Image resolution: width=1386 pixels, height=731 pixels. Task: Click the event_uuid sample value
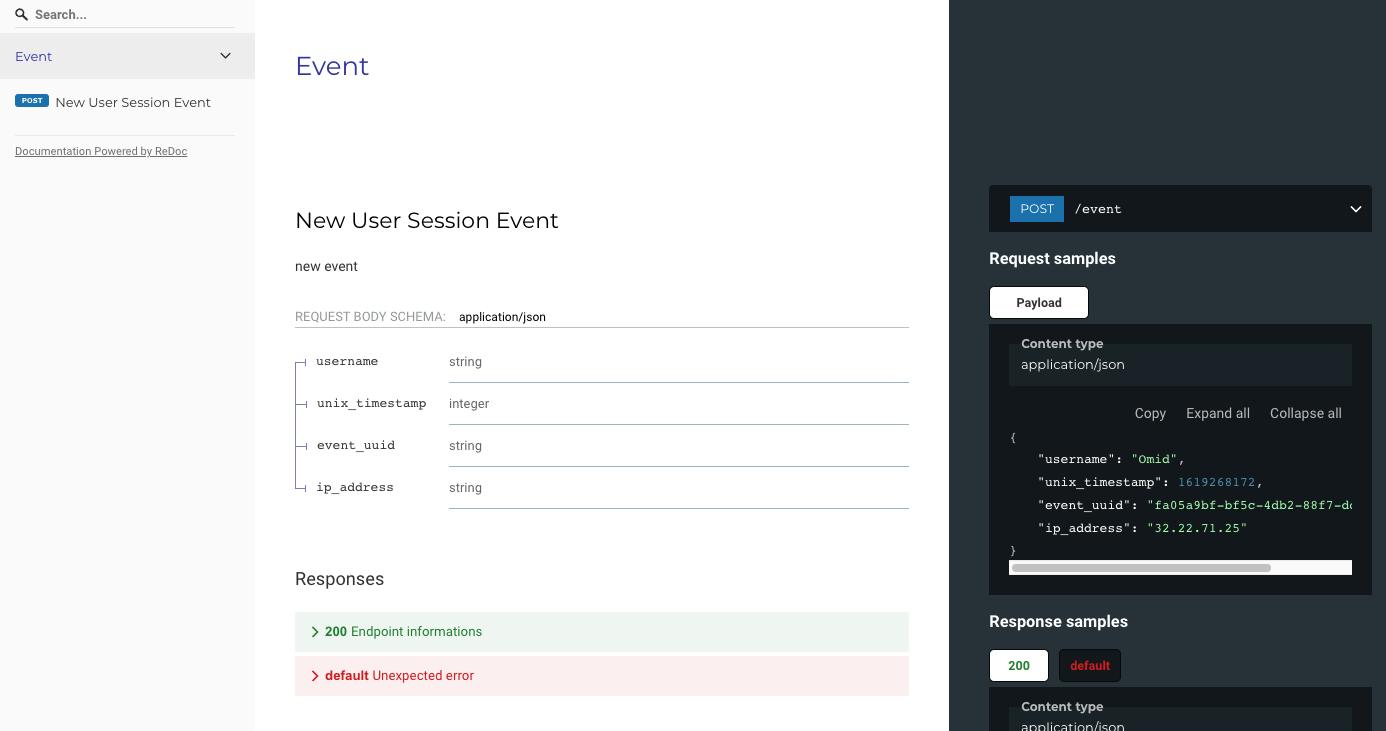[x=1249, y=505]
